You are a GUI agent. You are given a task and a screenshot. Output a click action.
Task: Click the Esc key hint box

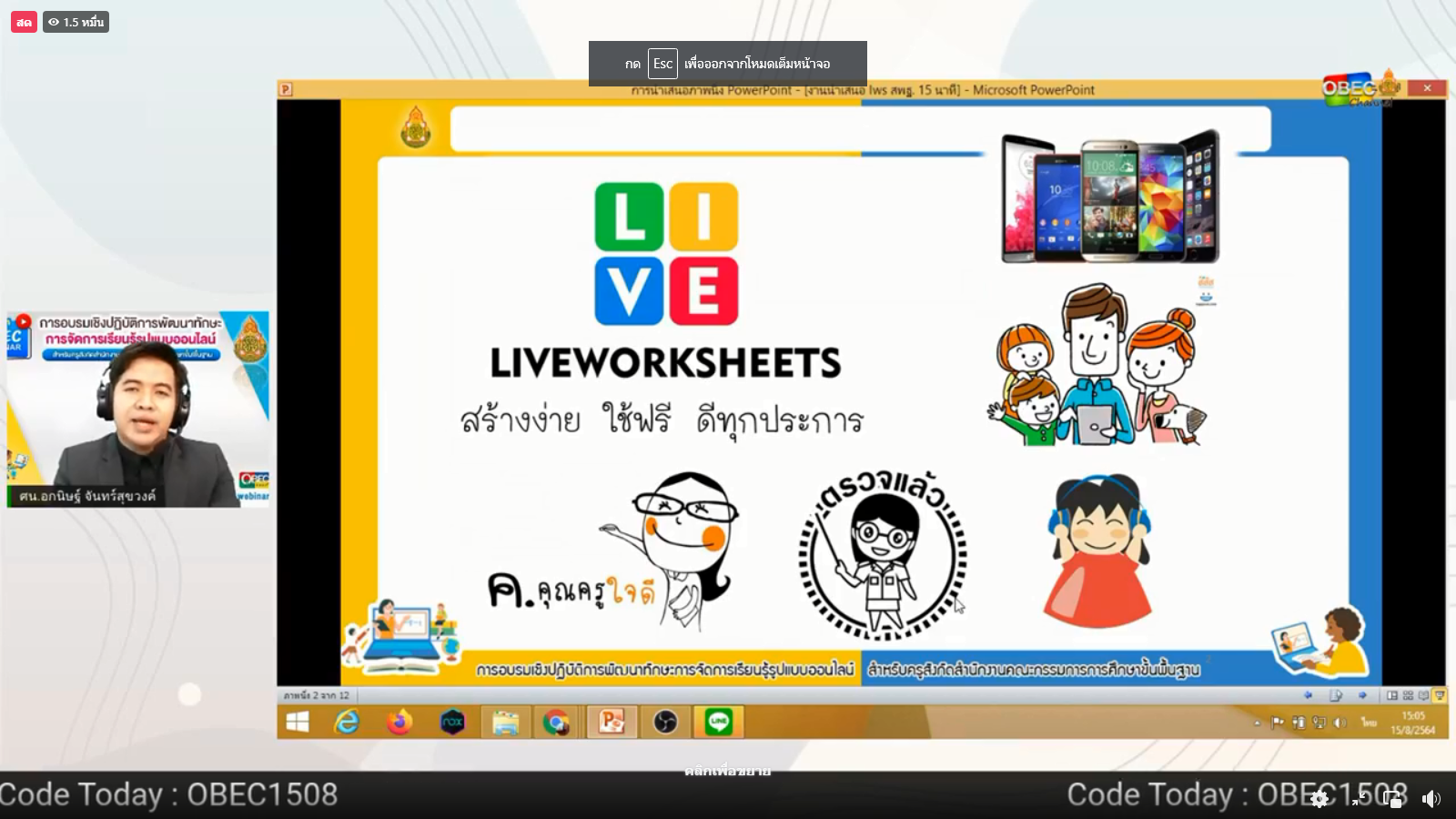coord(662,64)
